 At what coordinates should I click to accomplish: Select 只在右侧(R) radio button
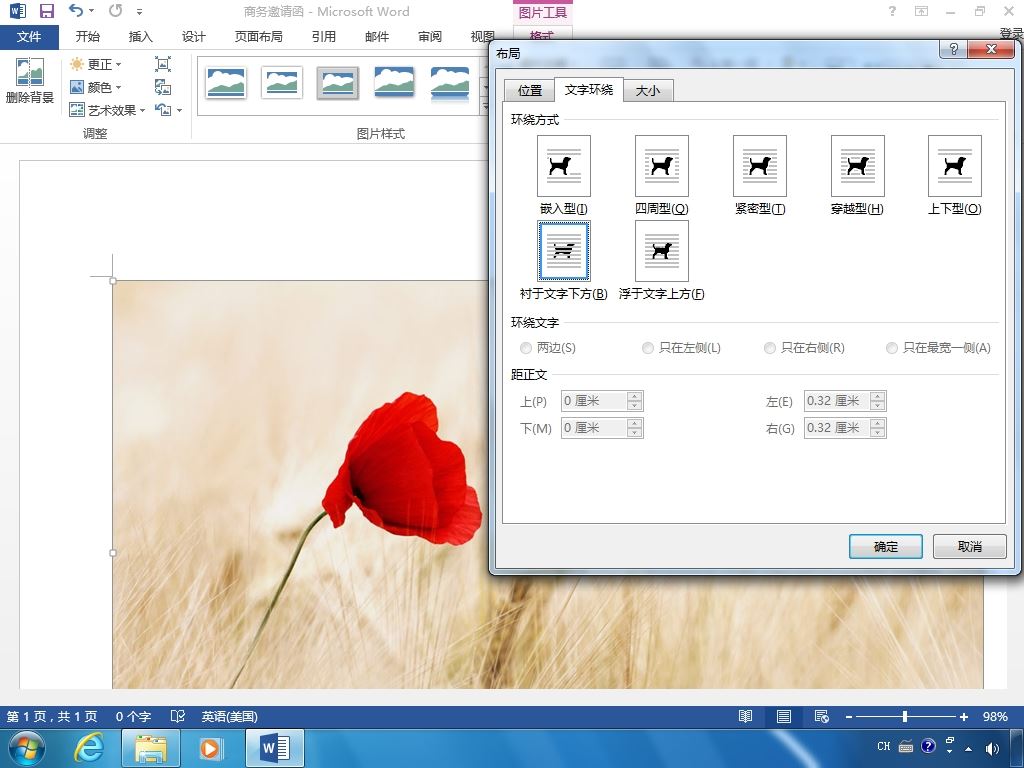(x=770, y=348)
